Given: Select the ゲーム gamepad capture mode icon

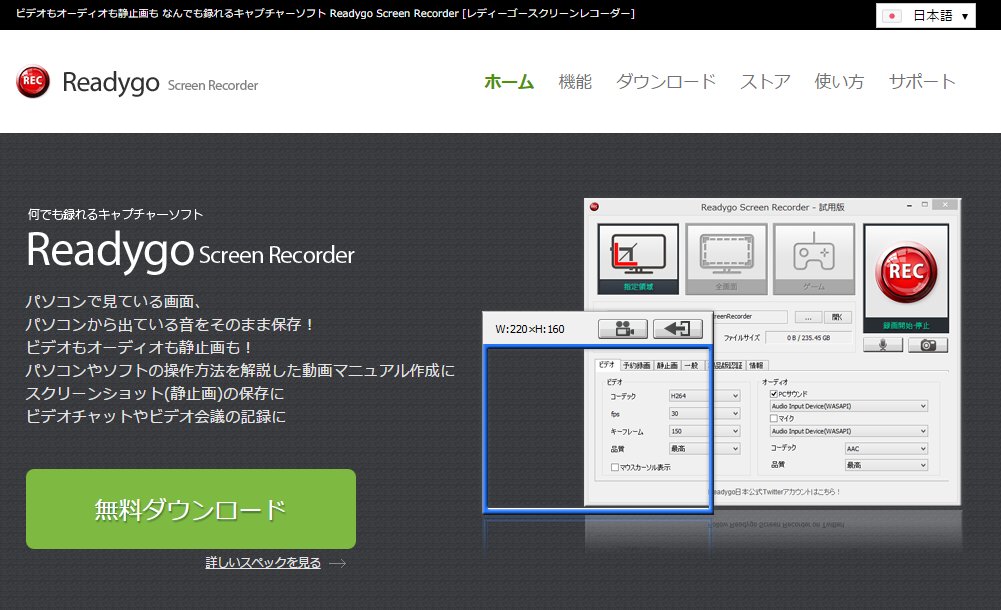Looking at the screenshot, I should tap(813, 258).
